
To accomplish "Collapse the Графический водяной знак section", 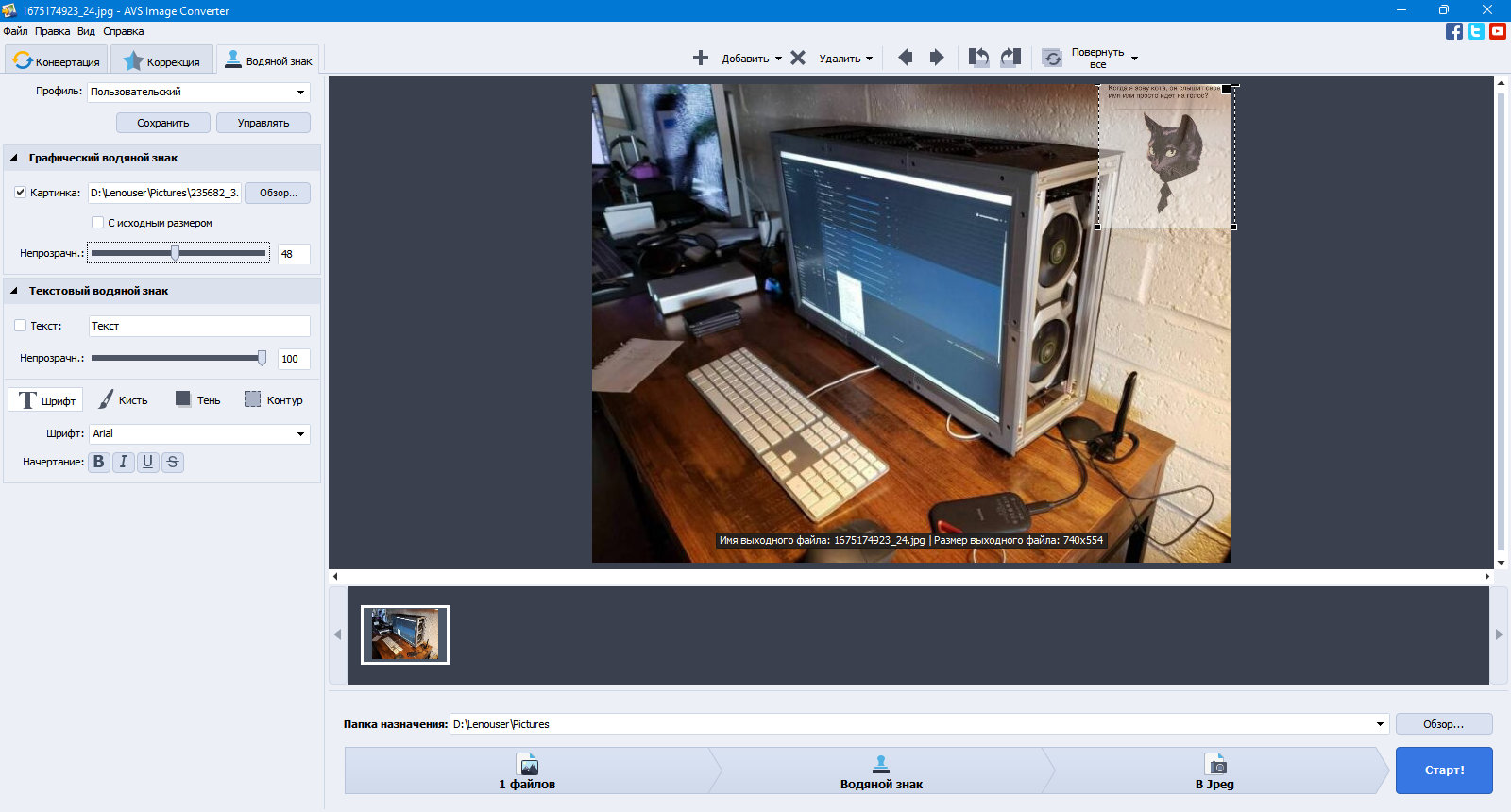I will pos(14,158).
